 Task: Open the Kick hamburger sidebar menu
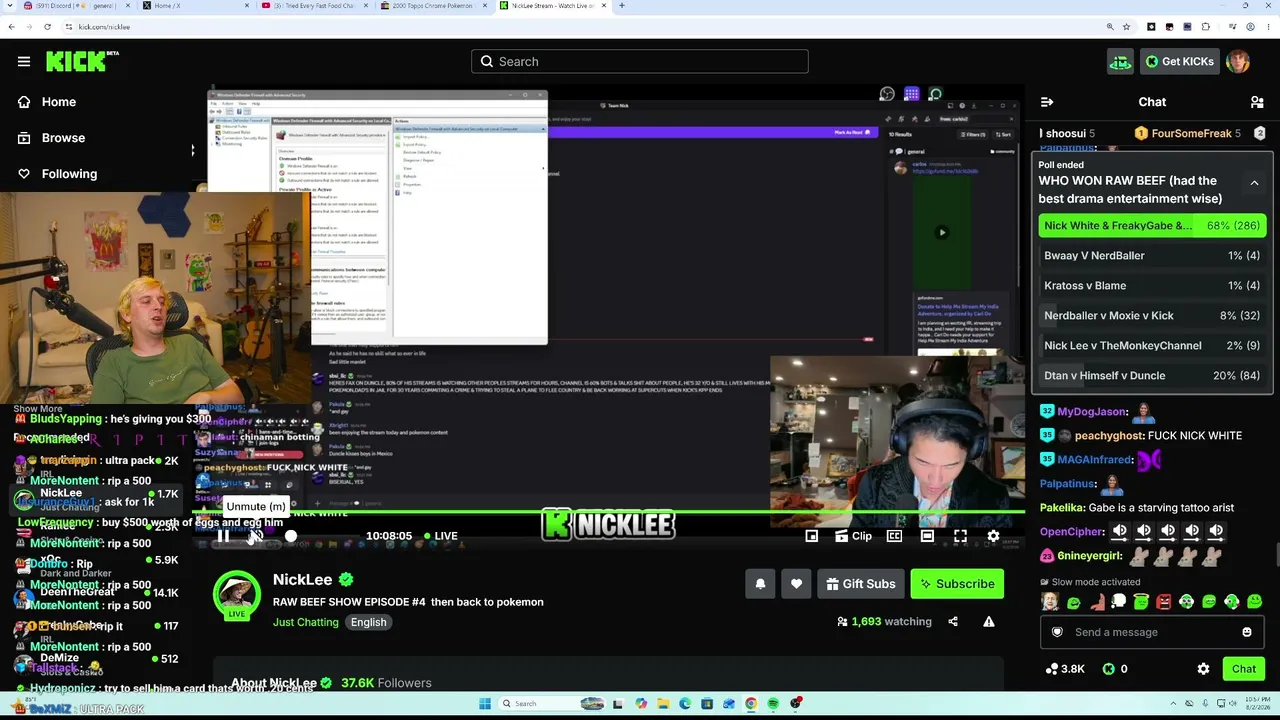24,61
